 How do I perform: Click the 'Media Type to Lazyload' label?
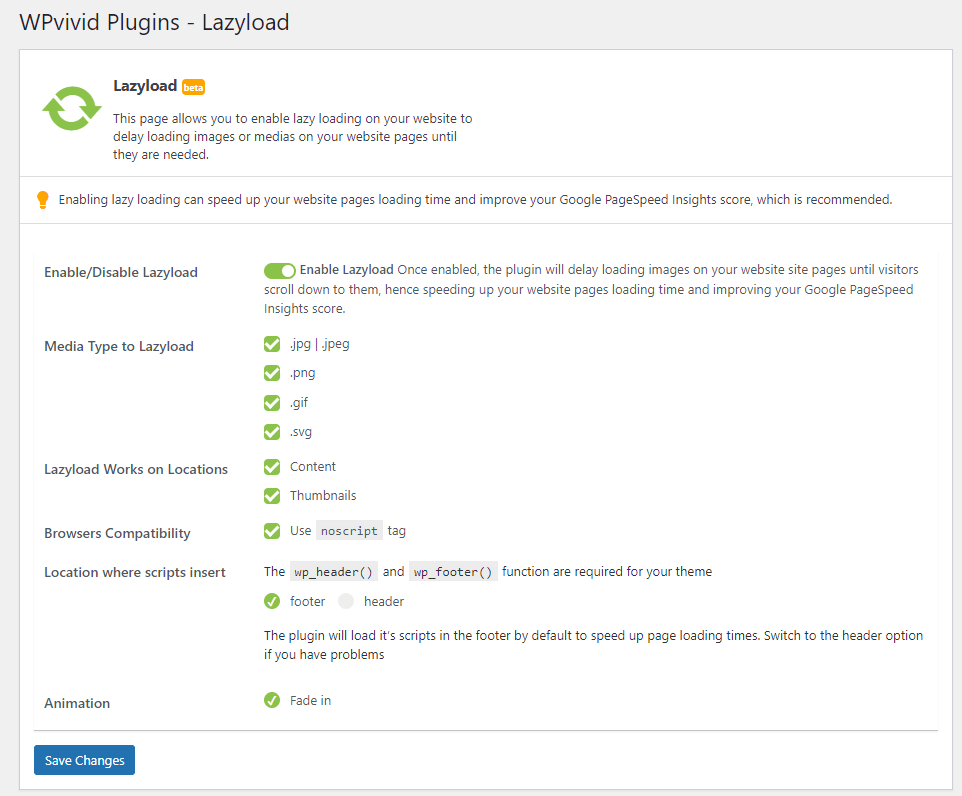[119, 347]
